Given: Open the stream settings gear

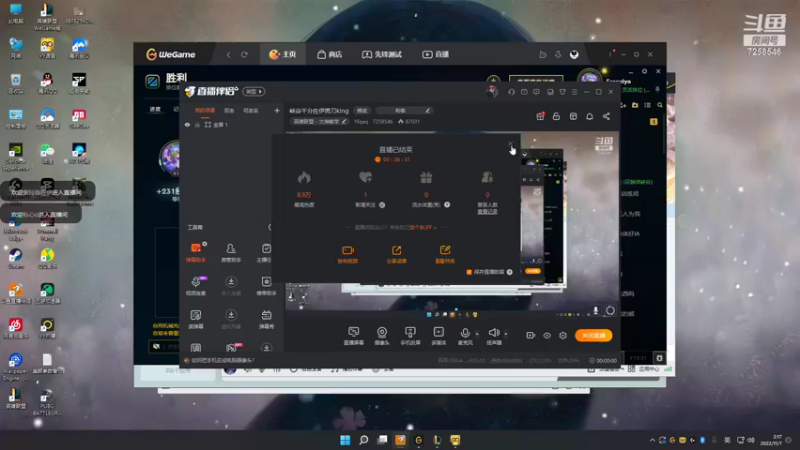Looking at the screenshot, I should tap(563, 335).
